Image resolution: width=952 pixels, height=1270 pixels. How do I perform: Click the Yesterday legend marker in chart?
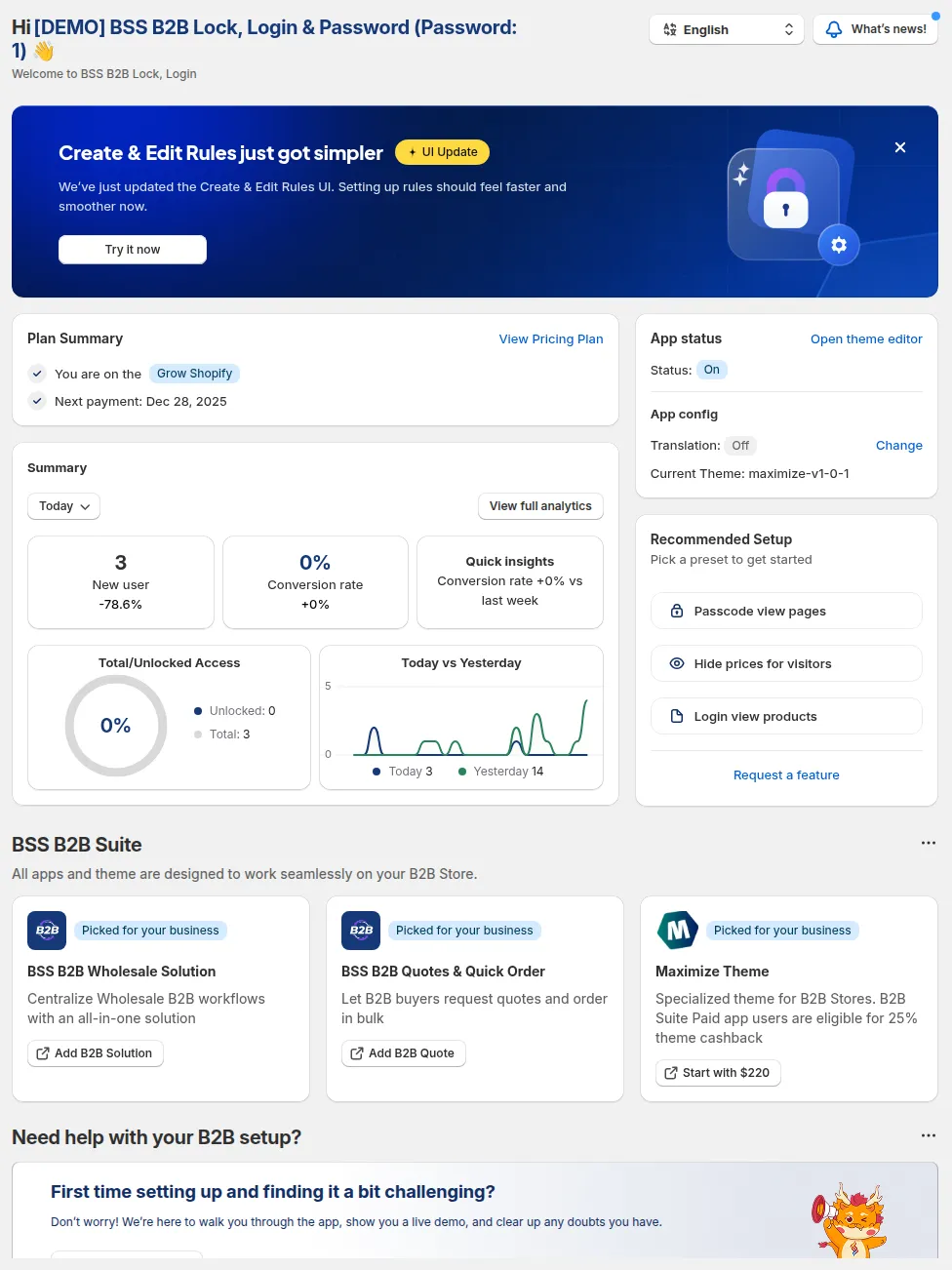click(462, 772)
